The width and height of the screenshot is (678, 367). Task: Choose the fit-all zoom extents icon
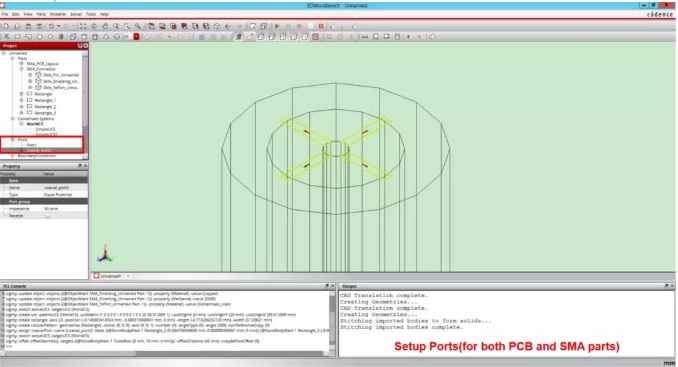(x=83, y=26)
